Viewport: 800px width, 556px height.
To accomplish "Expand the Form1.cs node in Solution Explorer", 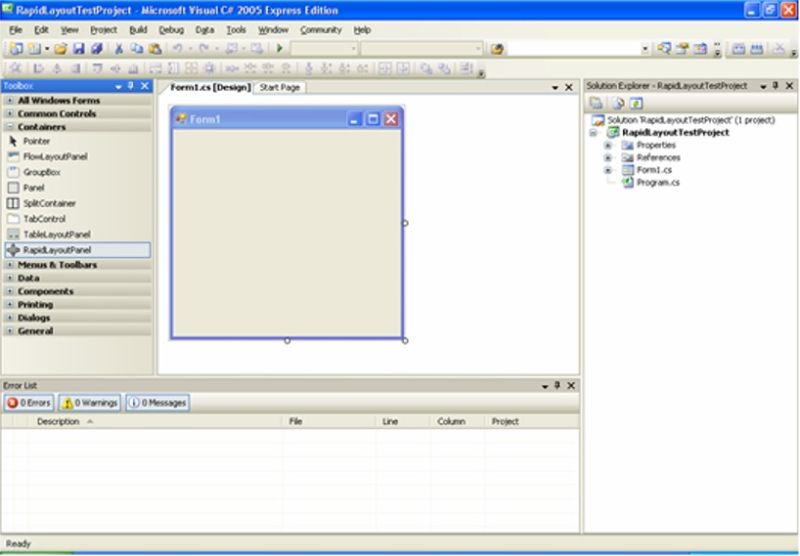I will [608, 170].
